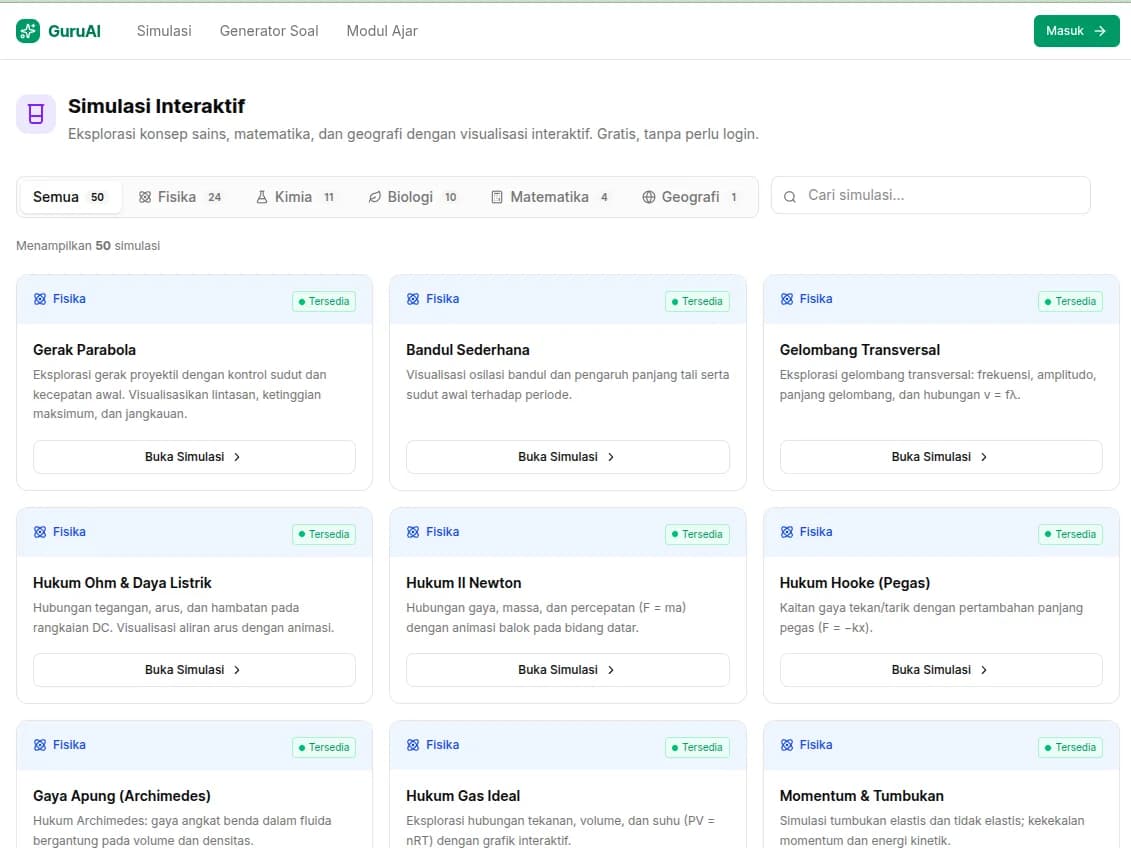This screenshot has width=1131, height=848.
Task: Open Generator Soal in top navigation
Action: tap(268, 31)
